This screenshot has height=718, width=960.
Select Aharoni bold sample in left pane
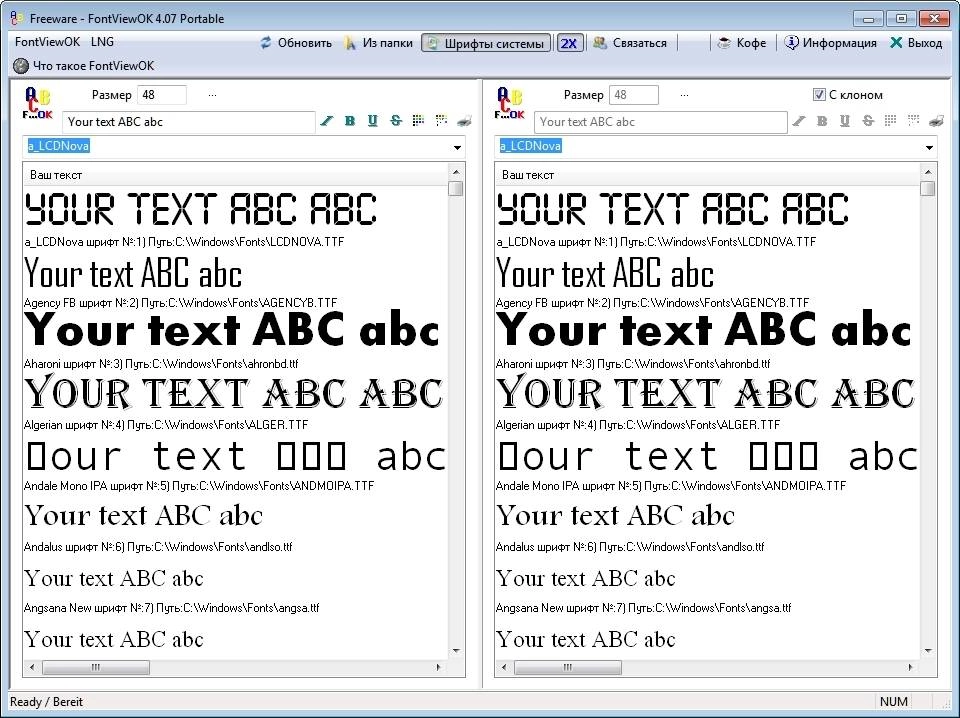(x=232, y=331)
